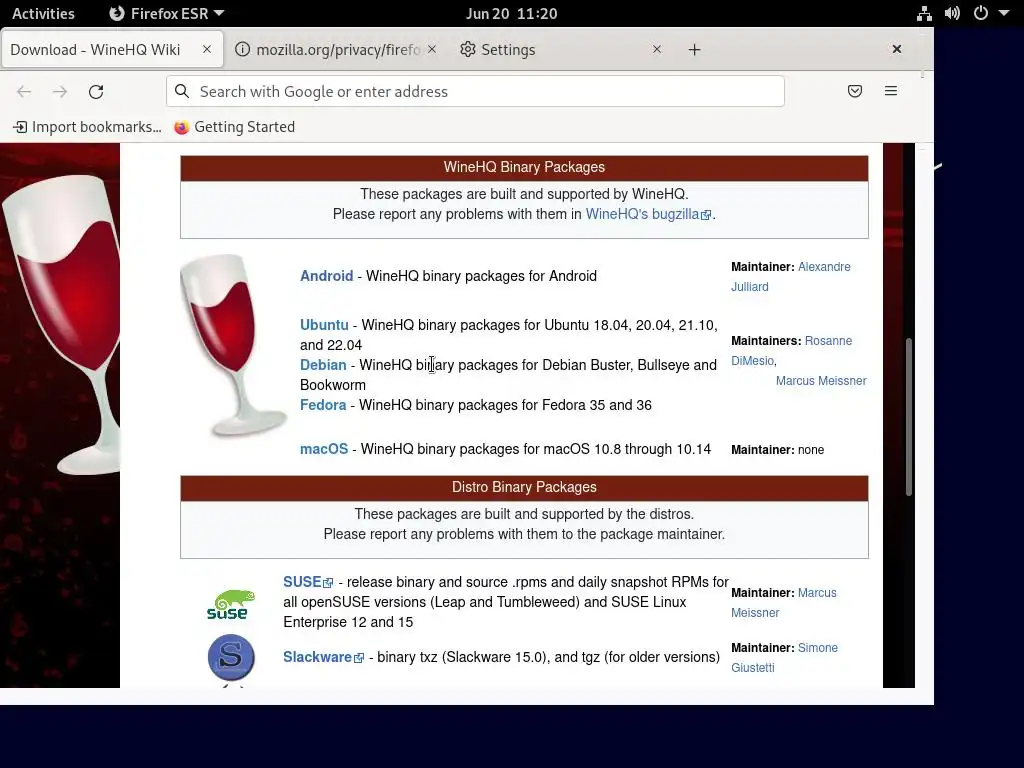Click the Import bookmarks icon

pyautogui.click(x=20, y=127)
